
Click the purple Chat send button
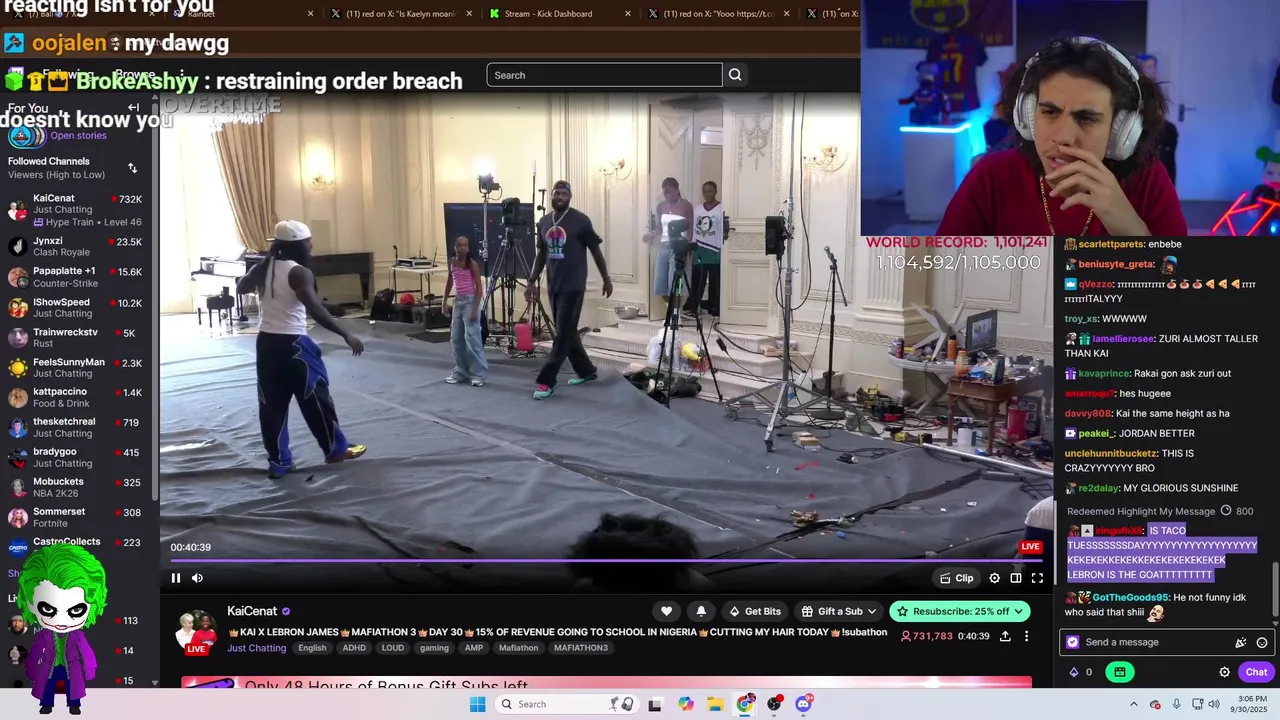tap(1256, 672)
